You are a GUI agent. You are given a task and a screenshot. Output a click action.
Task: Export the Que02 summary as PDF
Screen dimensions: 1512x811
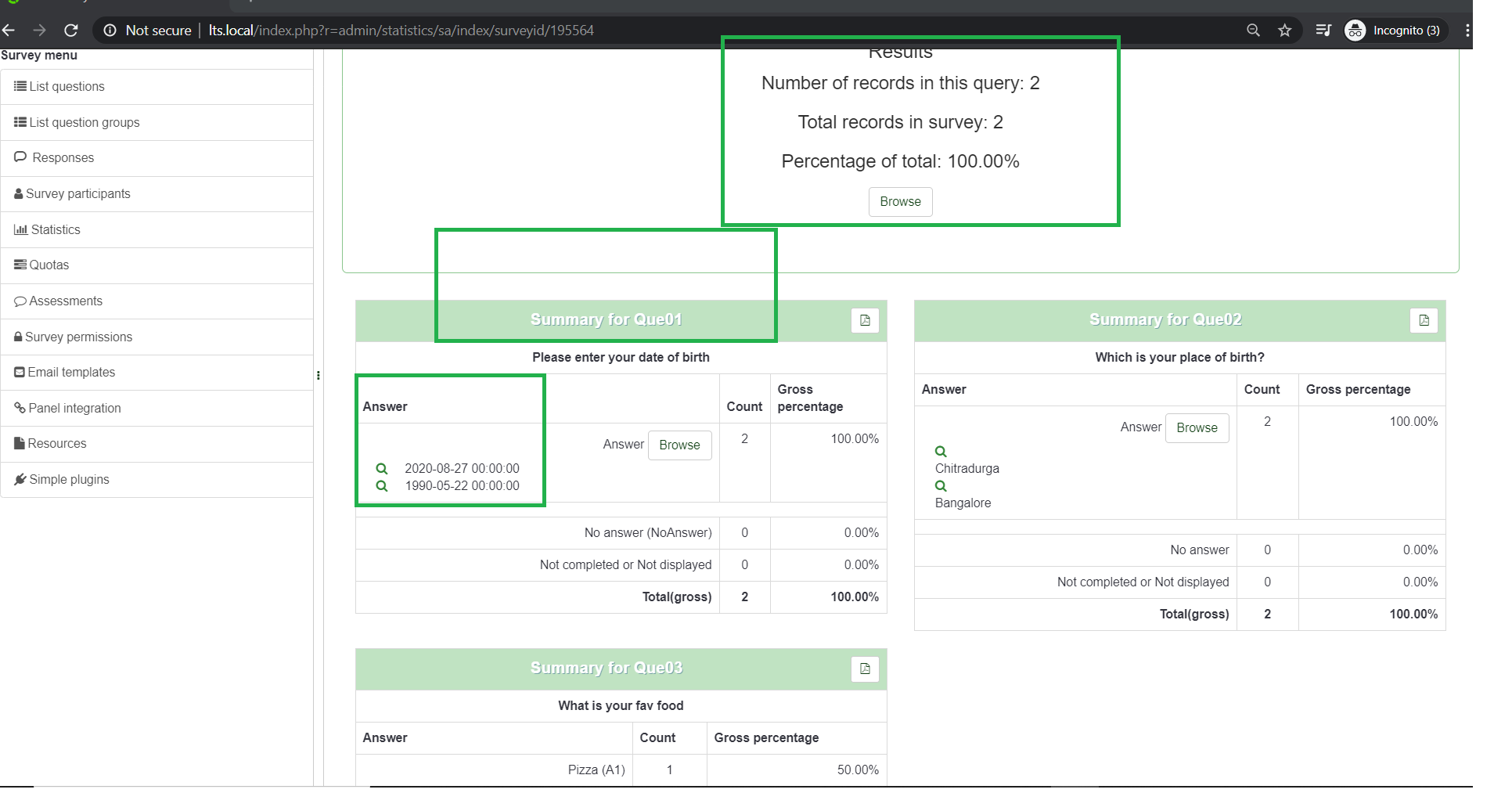coord(1424,320)
